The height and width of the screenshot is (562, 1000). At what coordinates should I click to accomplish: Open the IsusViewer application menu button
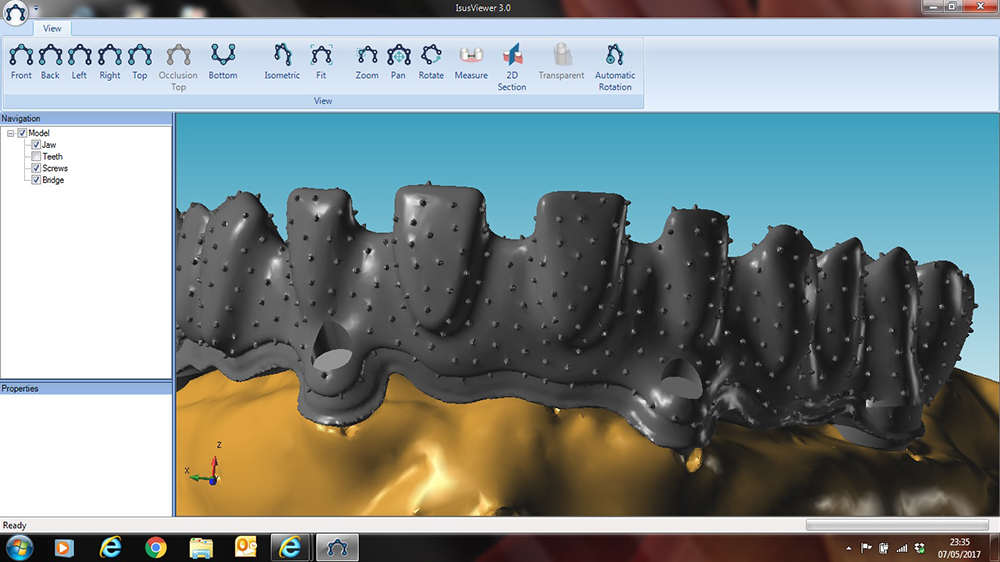(x=14, y=13)
